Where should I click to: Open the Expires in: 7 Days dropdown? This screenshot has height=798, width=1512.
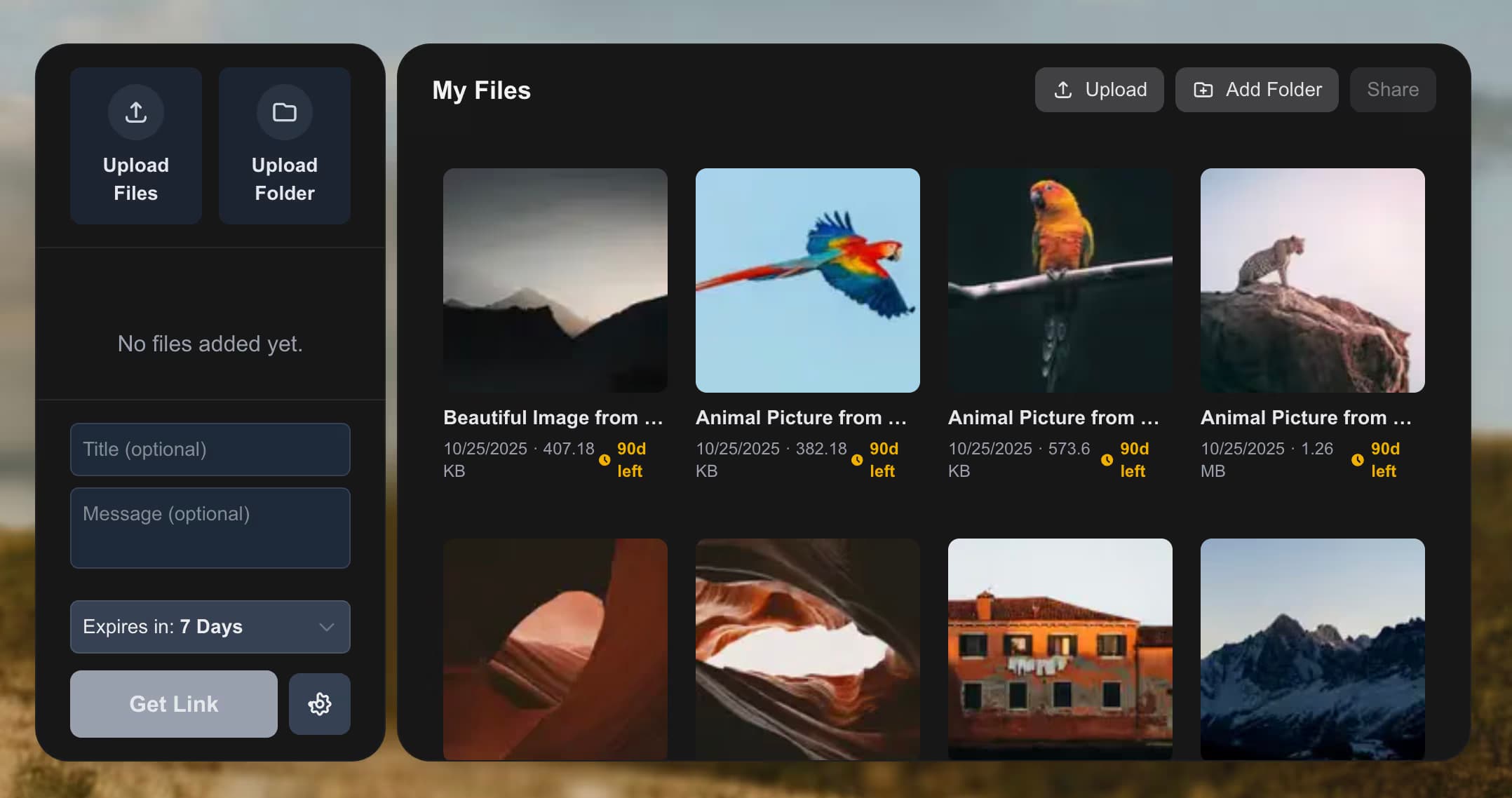coord(210,627)
